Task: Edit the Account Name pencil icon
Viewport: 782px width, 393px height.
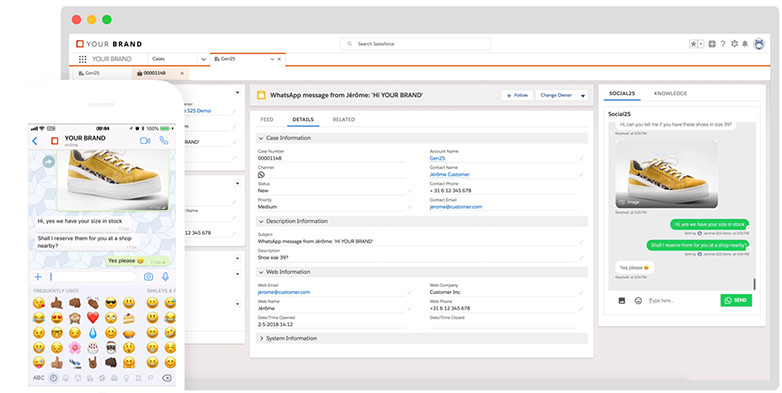Action: [581, 159]
